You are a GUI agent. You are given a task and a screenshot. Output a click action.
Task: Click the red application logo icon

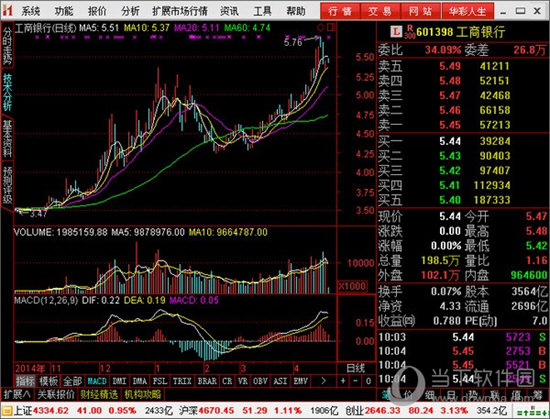[7, 11]
